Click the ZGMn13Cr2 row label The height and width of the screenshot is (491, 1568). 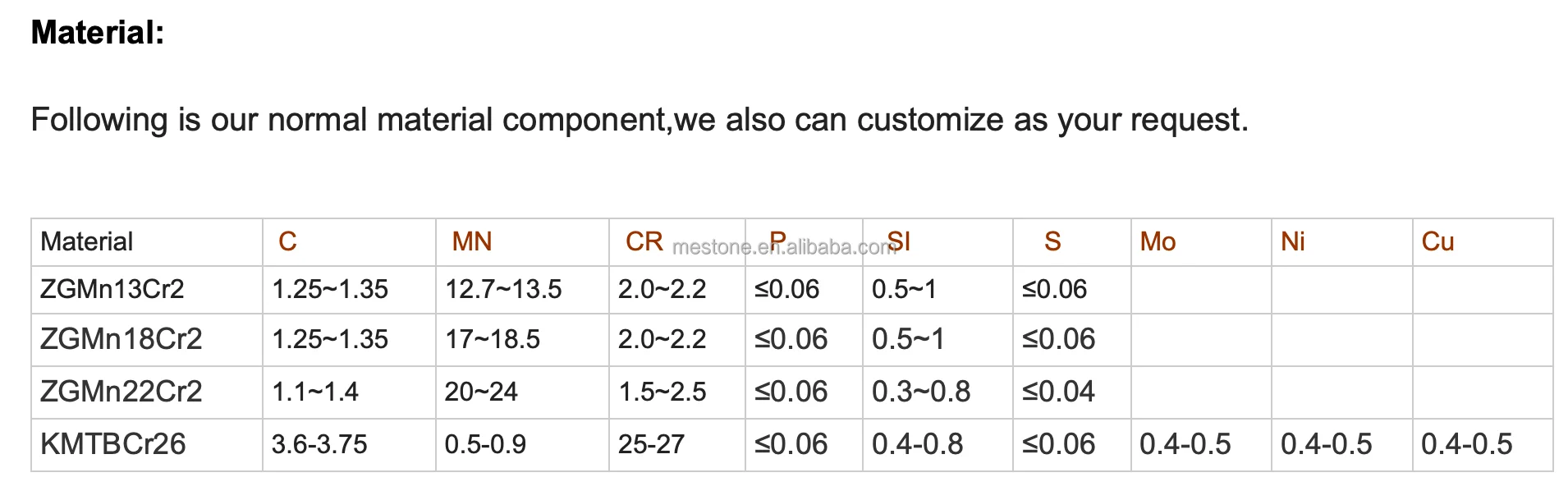click(112, 289)
